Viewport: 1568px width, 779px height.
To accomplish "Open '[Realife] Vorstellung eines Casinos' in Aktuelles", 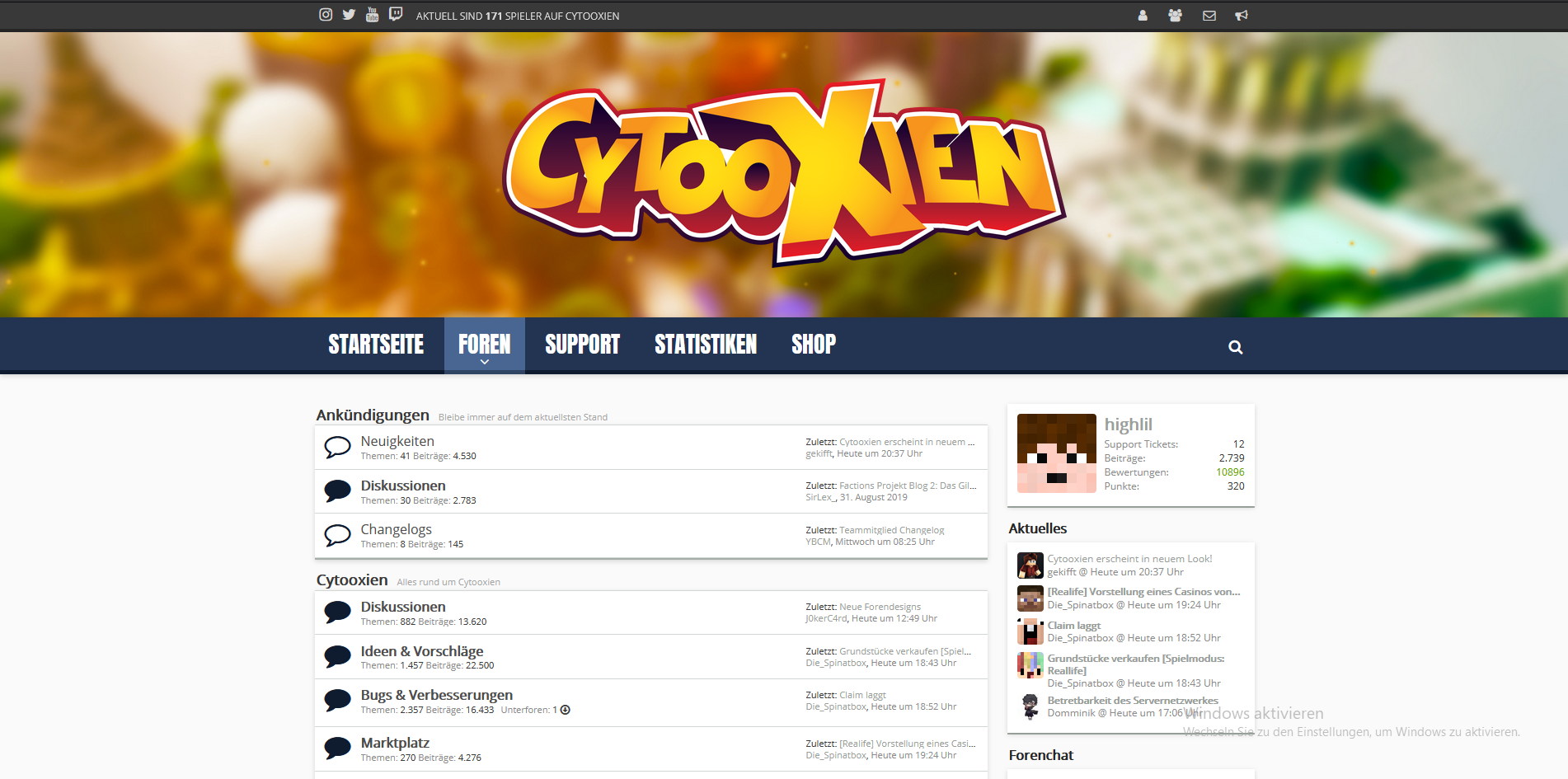I will coord(1143,592).
